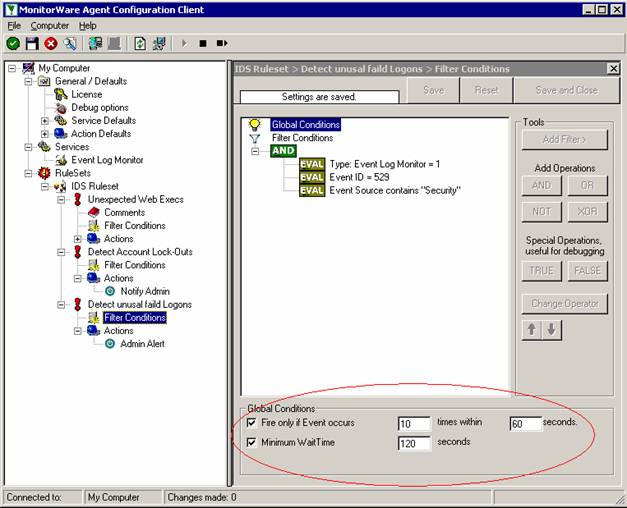Select Global Conditions in filter tree
The height and width of the screenshot is (508, 627).
tap(306, 125)
